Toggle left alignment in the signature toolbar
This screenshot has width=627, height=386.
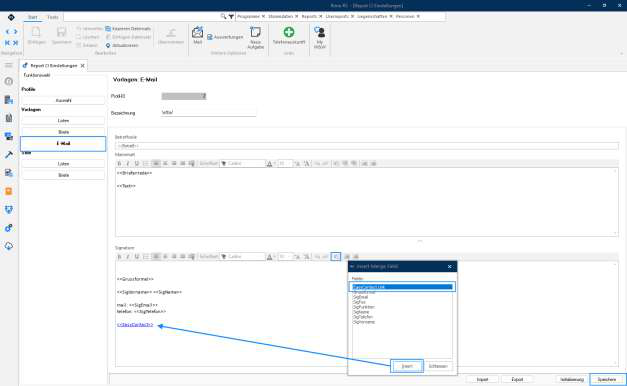click(156, 256)
